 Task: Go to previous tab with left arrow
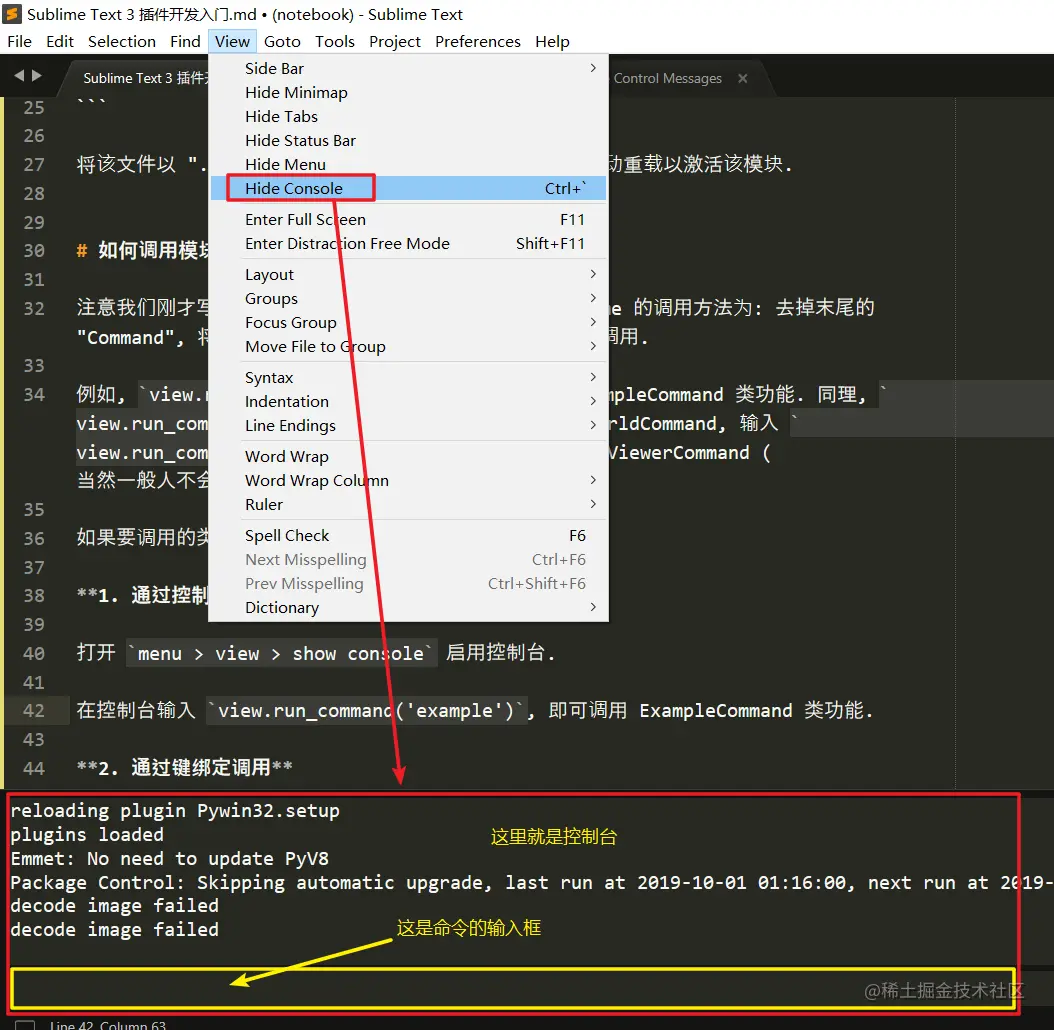click(x=19, y=76)
